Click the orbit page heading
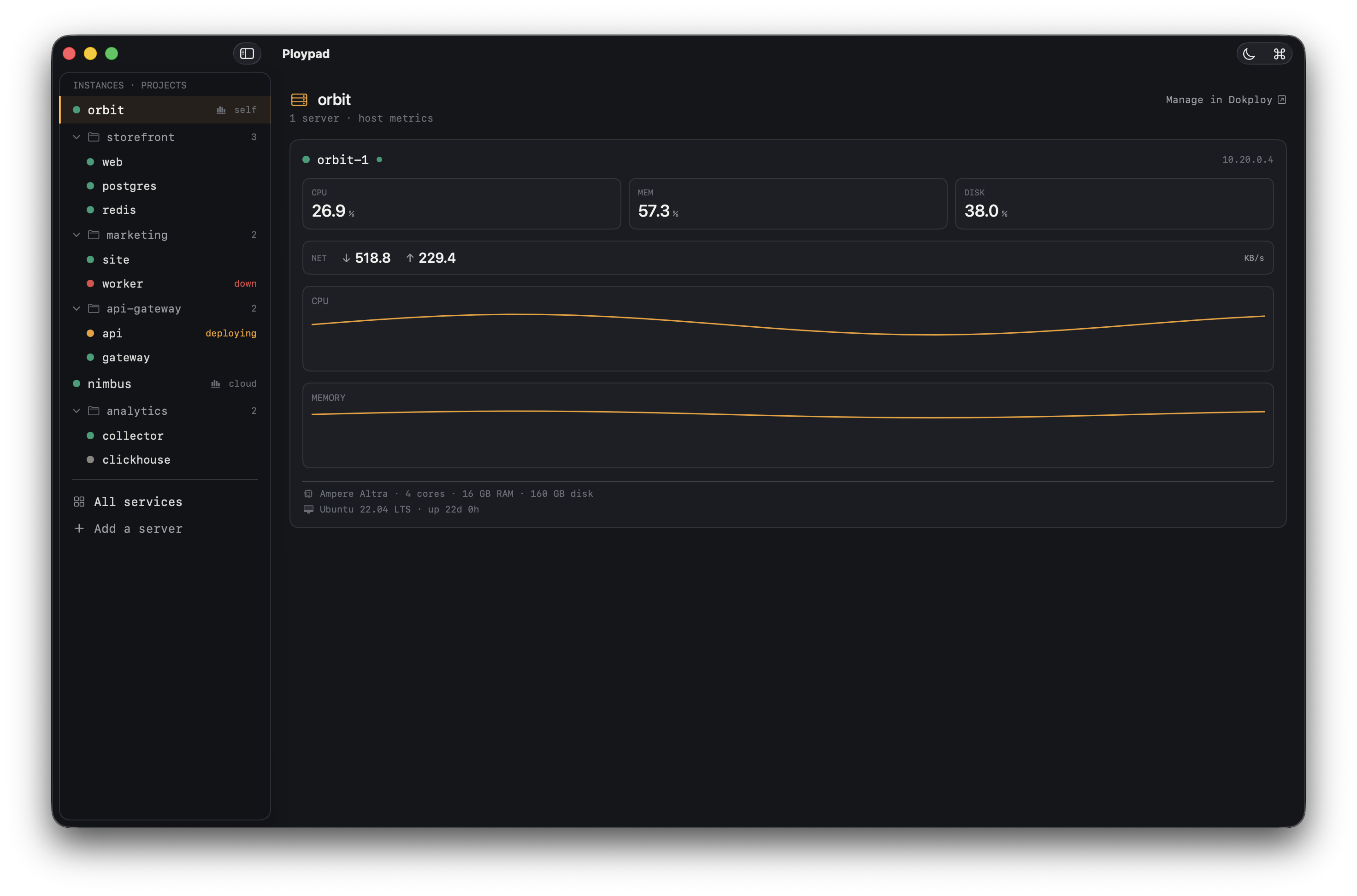This screenshot has width=1357, height=896. [334, 100]
